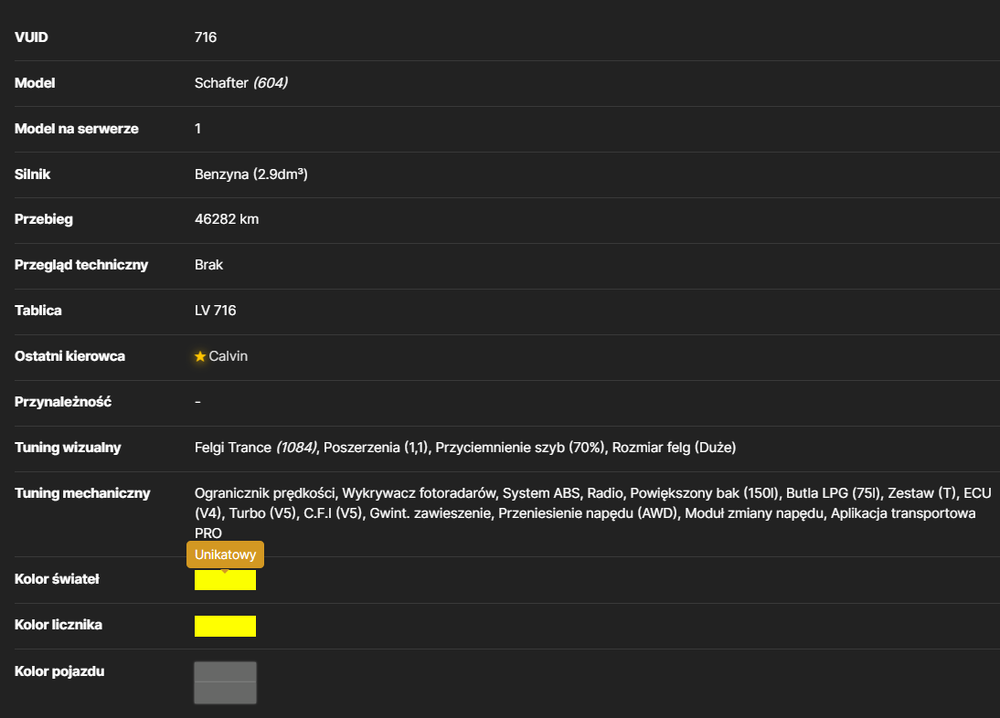Click the Tablica label
Viewport: 1000px width, 718px height.
point(38,311)
